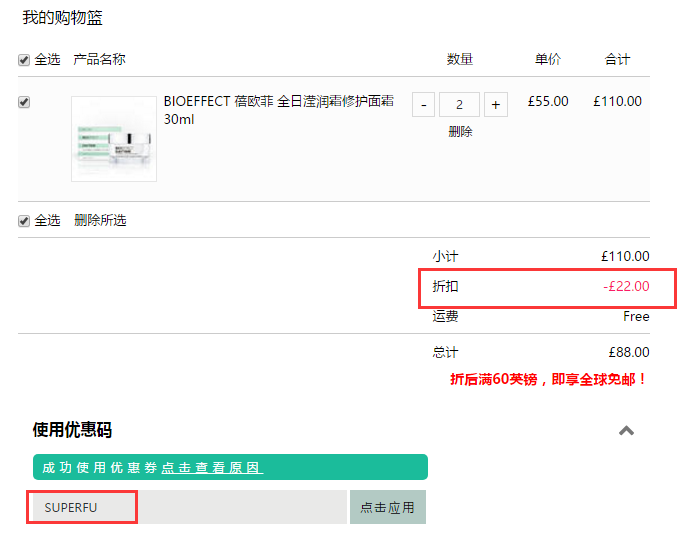Click the 总计 value £88.00
Screen dimensions: 696x537
[629, 352]
